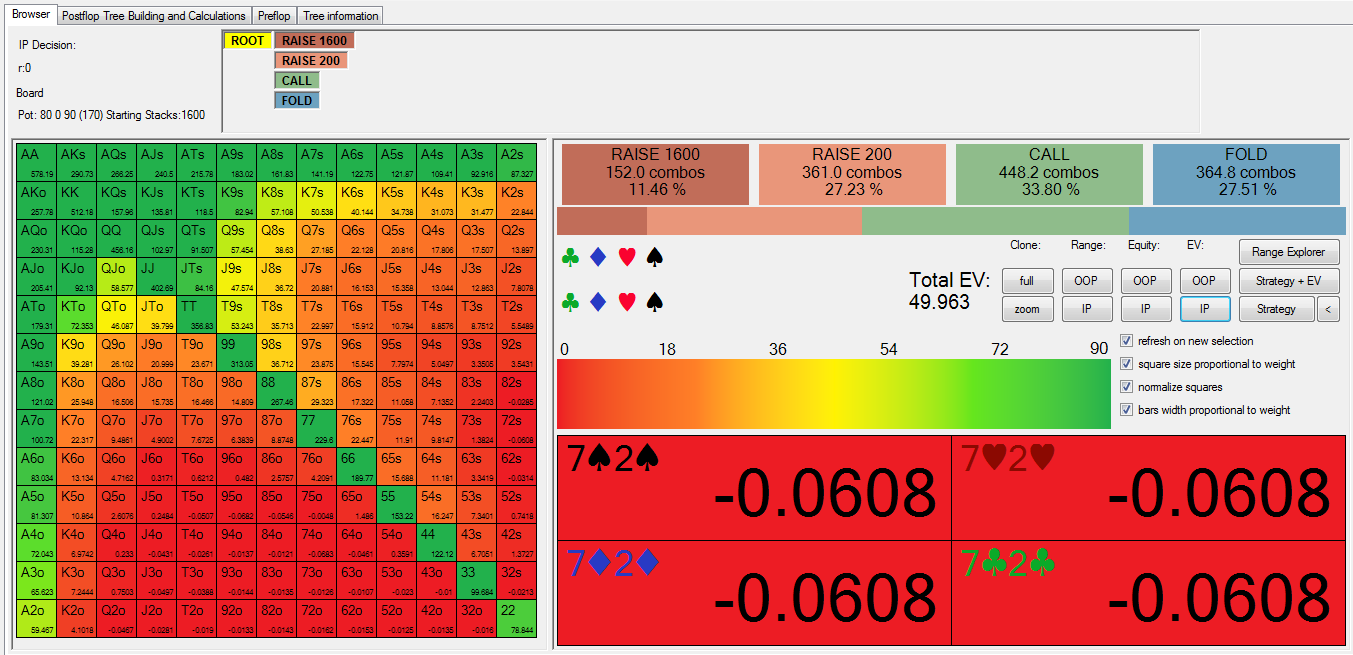The width and height of the screenshot is (1353, 655).
Task: Select the QQ cell in the hand matrix
Action: pos(117,239)
